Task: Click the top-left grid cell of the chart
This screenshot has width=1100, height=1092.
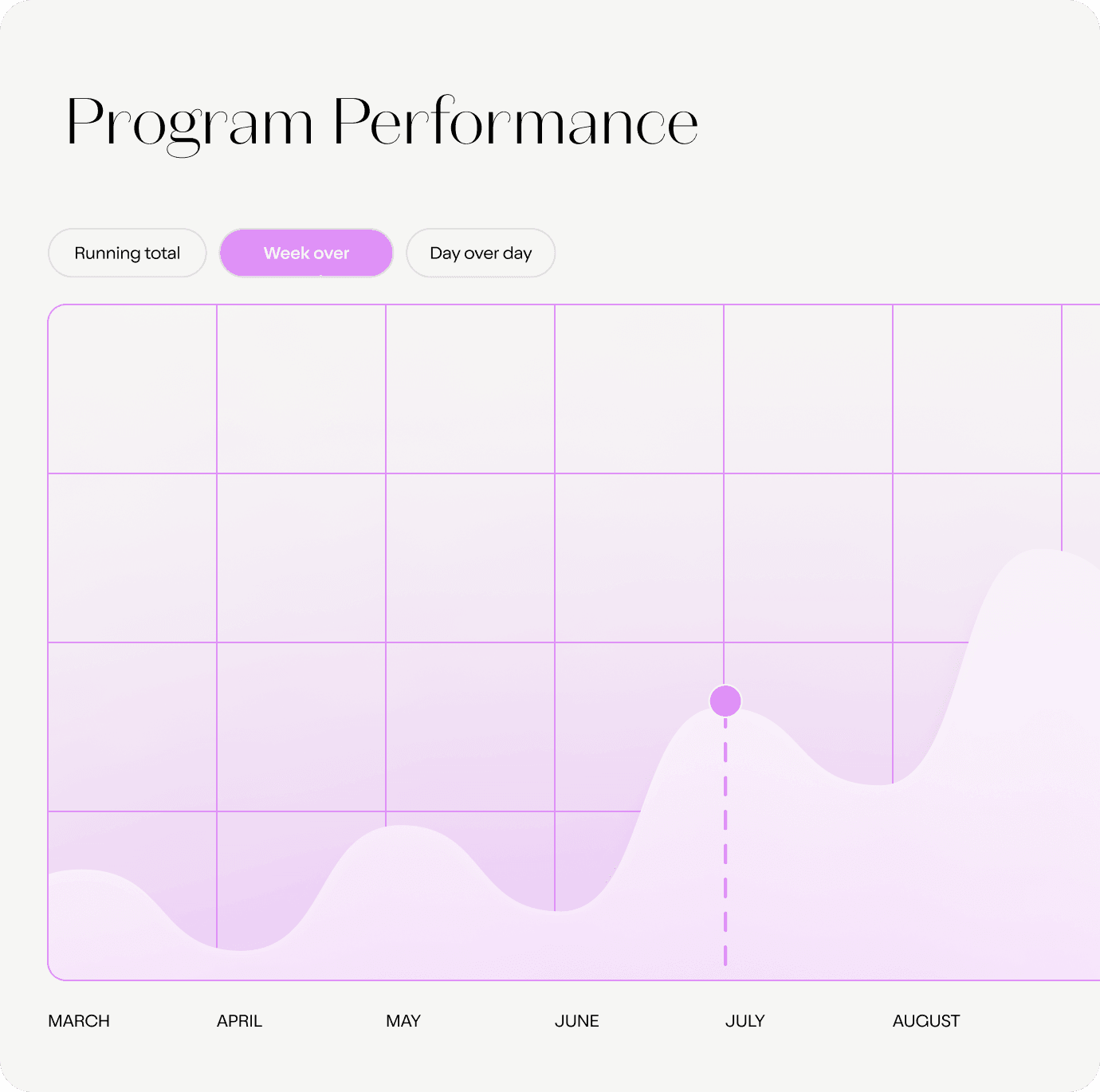Action: (132, 389)
